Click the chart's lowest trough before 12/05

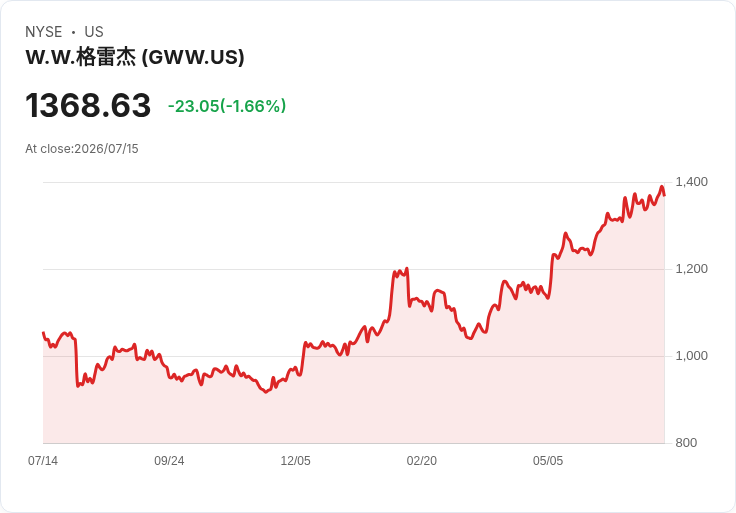(x=266, y=391)
